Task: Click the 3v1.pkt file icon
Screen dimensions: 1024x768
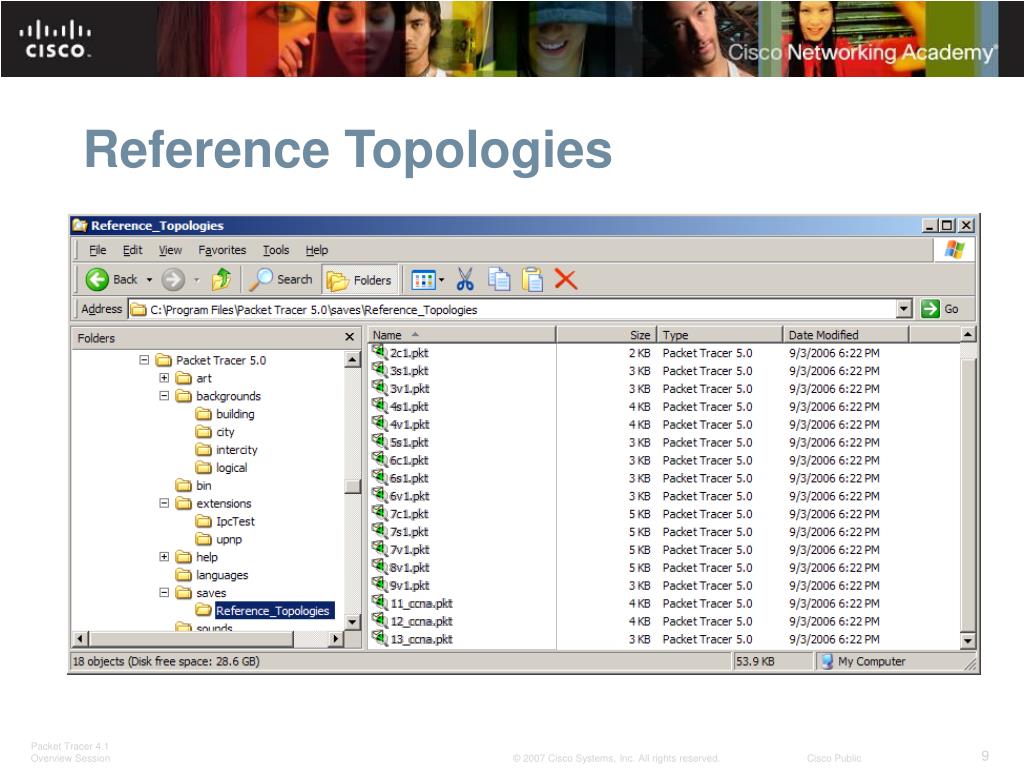Action: (379, 388)
